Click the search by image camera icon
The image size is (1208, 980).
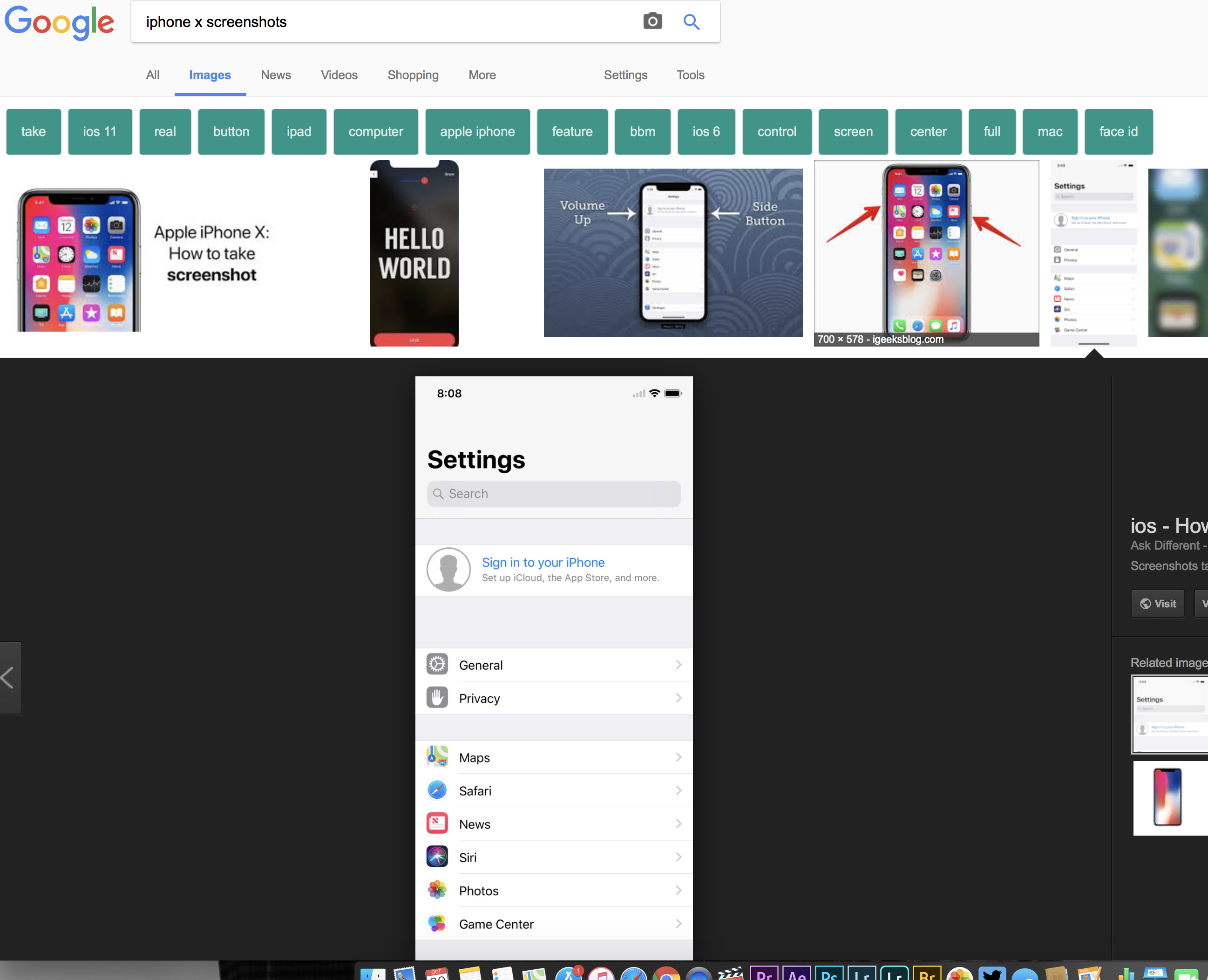point(652,21)
